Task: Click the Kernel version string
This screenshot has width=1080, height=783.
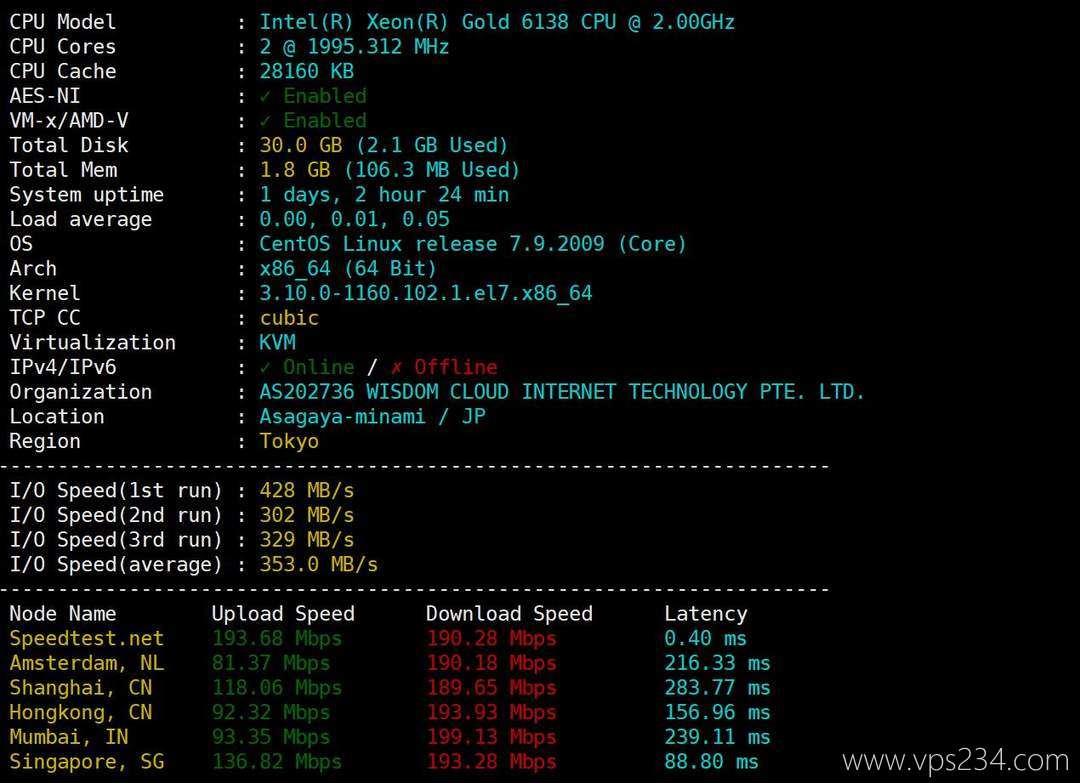Action: pos(426,293)
